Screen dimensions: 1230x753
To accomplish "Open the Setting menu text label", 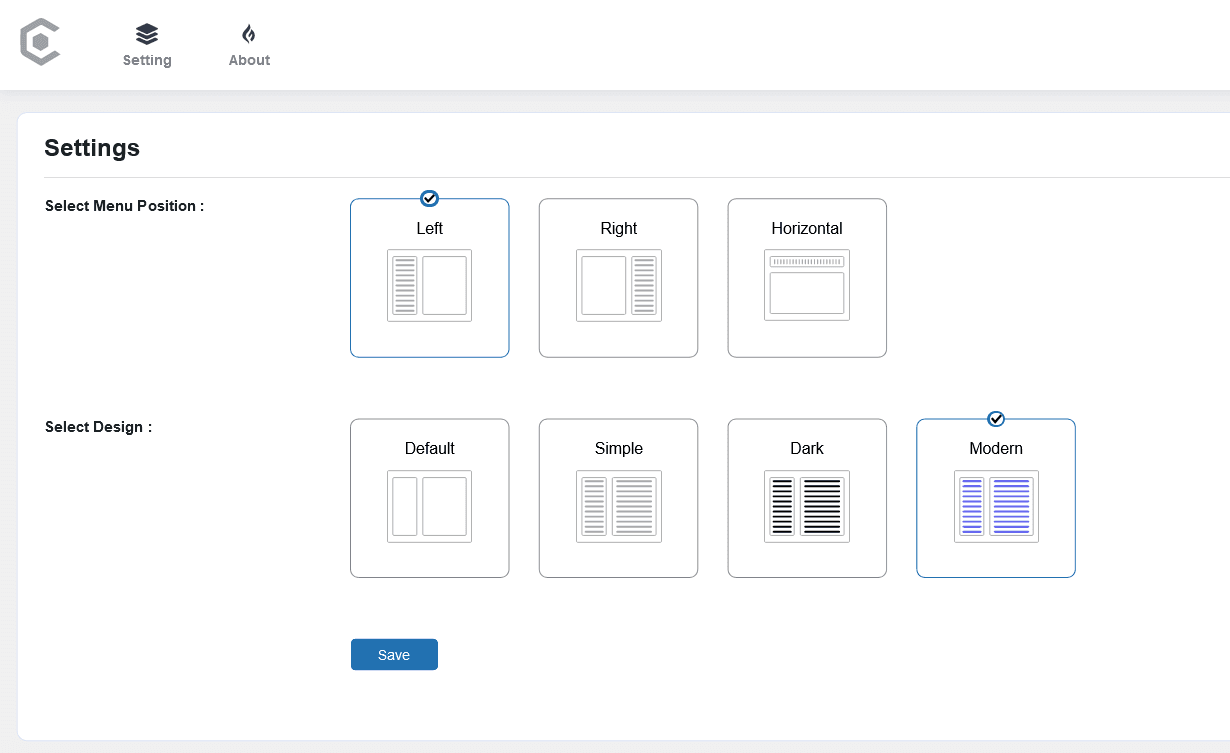I will [x=147, y=60].
